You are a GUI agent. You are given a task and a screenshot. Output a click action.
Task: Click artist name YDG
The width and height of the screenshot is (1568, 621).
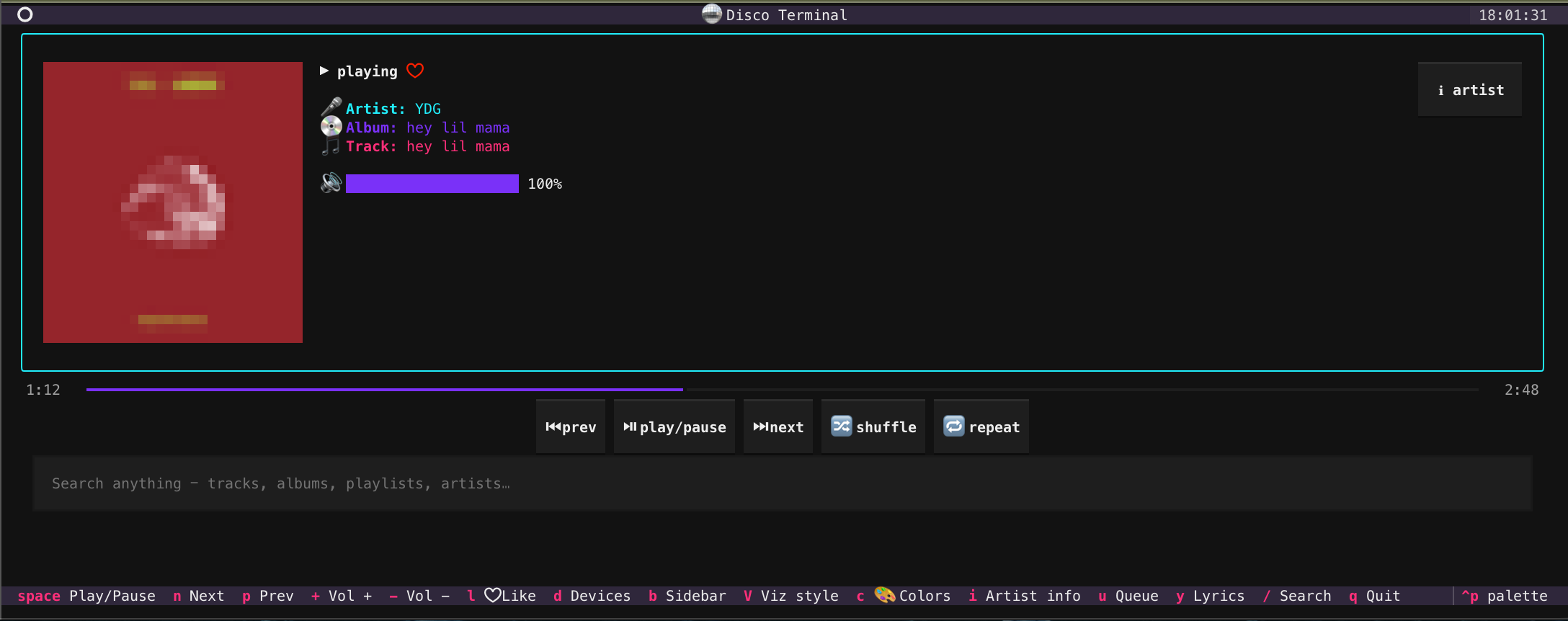pos(428,109)
